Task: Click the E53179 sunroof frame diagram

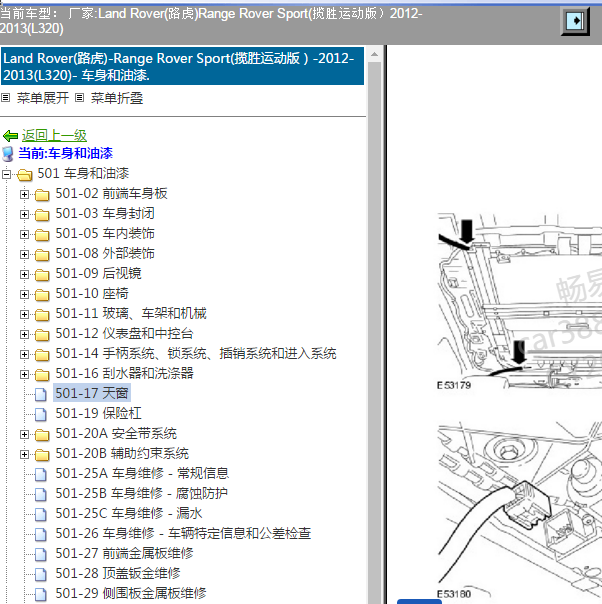Action: 520,301
